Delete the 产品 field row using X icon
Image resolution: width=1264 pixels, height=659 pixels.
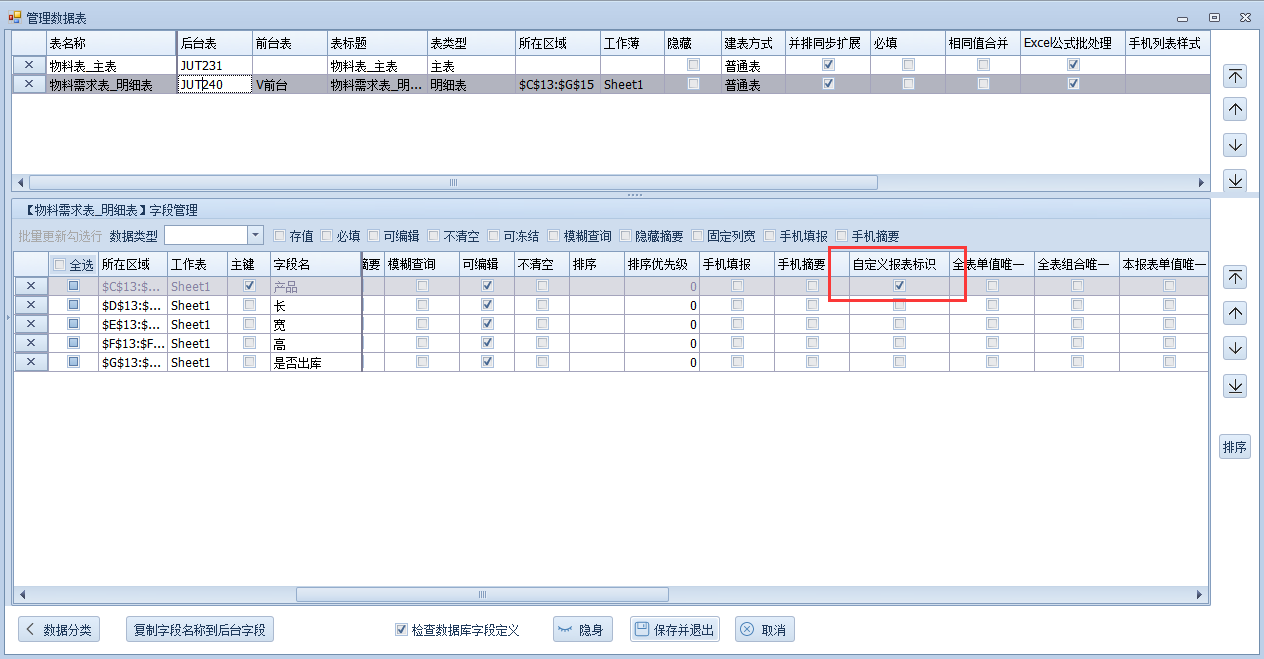pyautogui.click(x=31, y=286)
